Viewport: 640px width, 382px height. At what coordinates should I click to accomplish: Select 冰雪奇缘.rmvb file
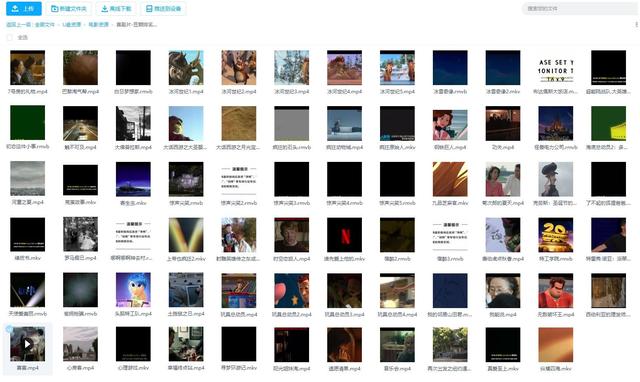450,68
